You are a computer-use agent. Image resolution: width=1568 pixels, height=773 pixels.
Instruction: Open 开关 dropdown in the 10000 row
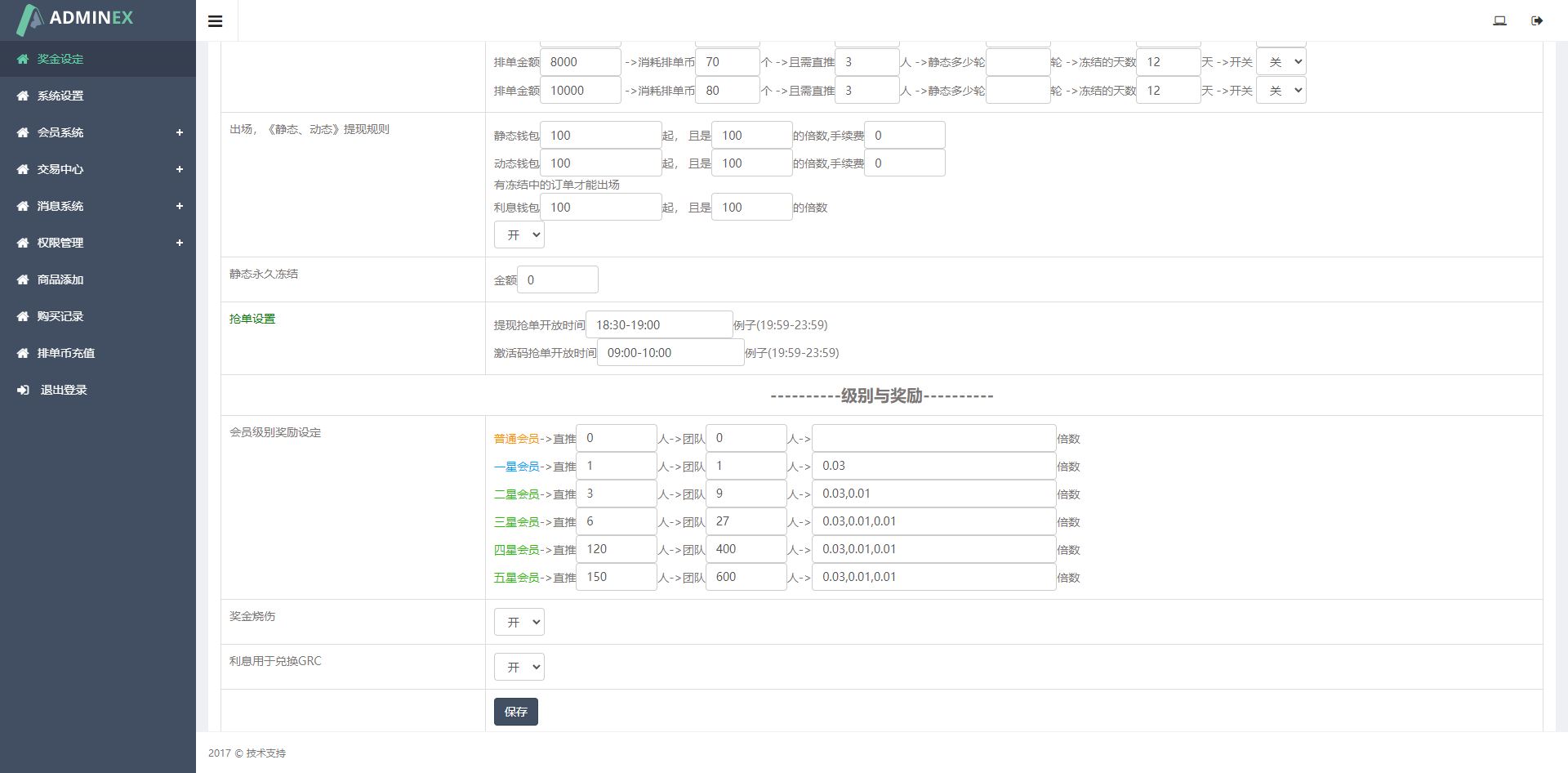point(1281,91)
